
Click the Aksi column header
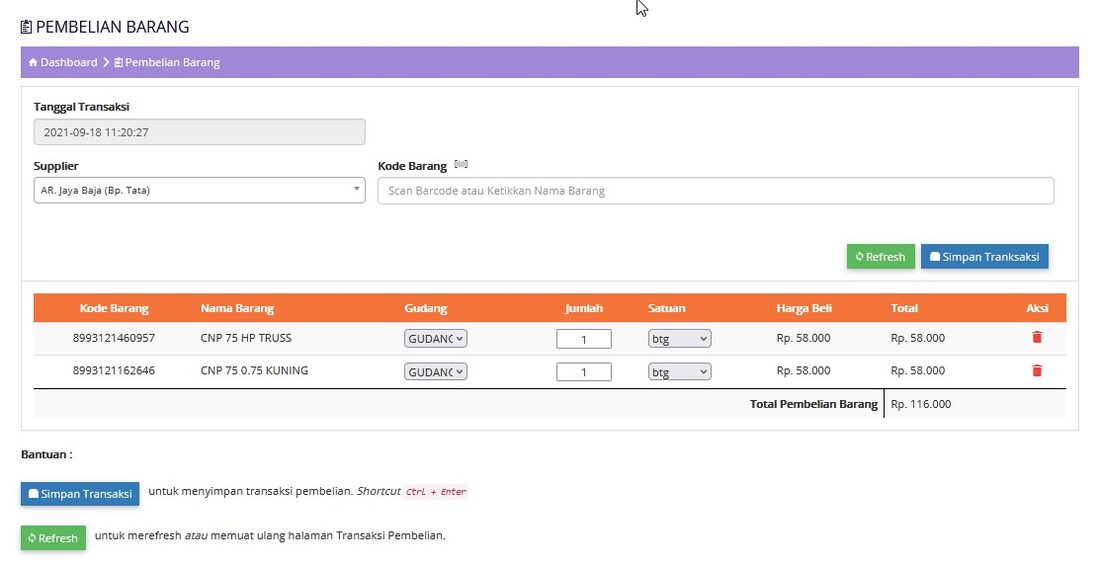coord(1037,308)
